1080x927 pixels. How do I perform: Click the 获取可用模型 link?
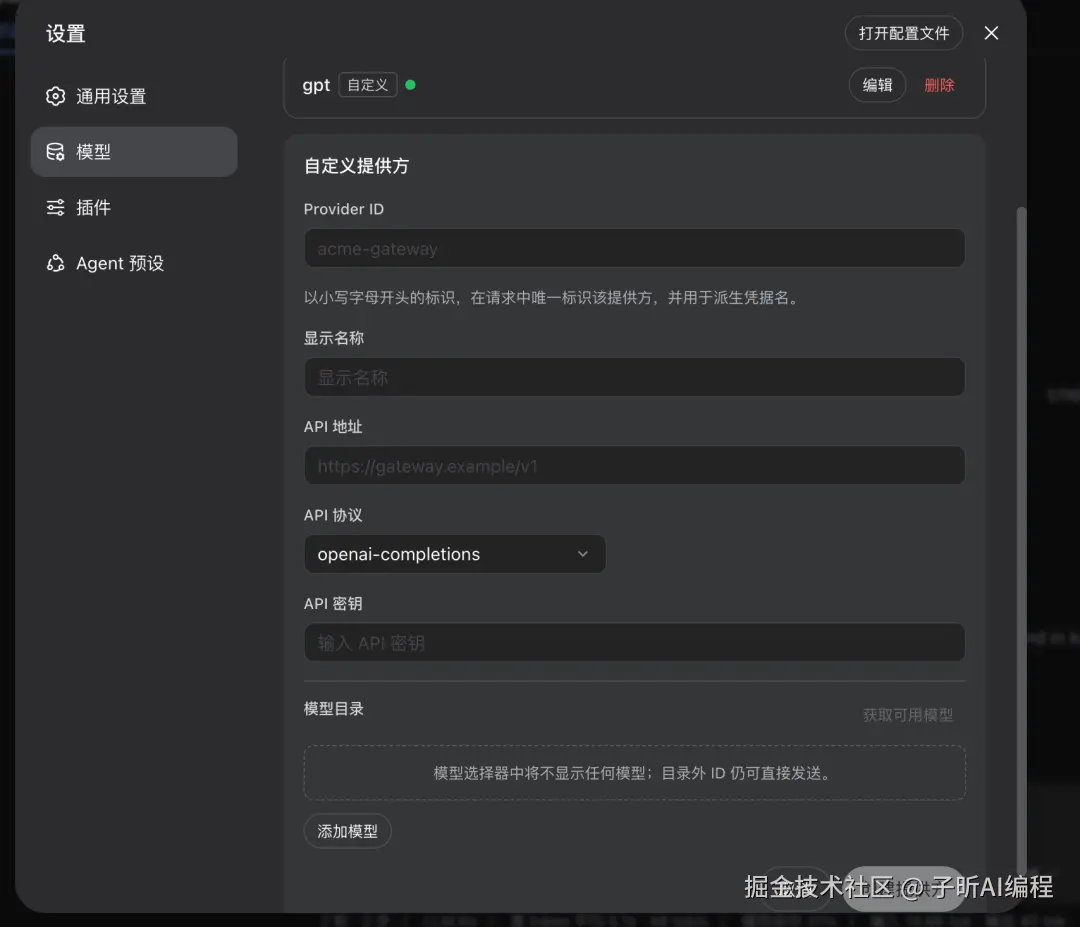908,715
